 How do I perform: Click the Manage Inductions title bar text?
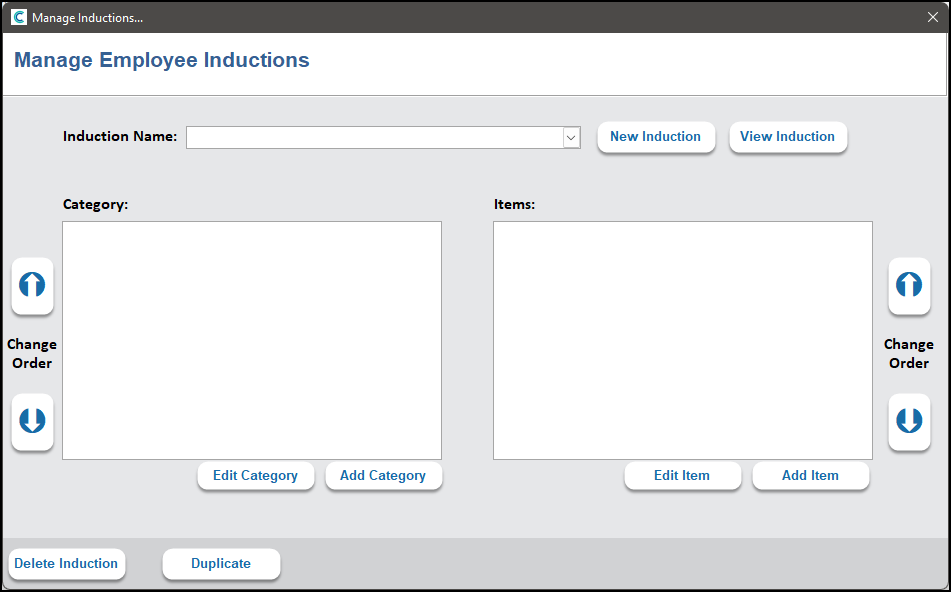tap(87, 18)
